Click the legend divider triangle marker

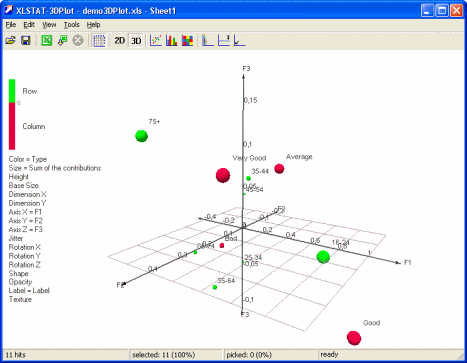pyautogui.click(x=18, y=103)
